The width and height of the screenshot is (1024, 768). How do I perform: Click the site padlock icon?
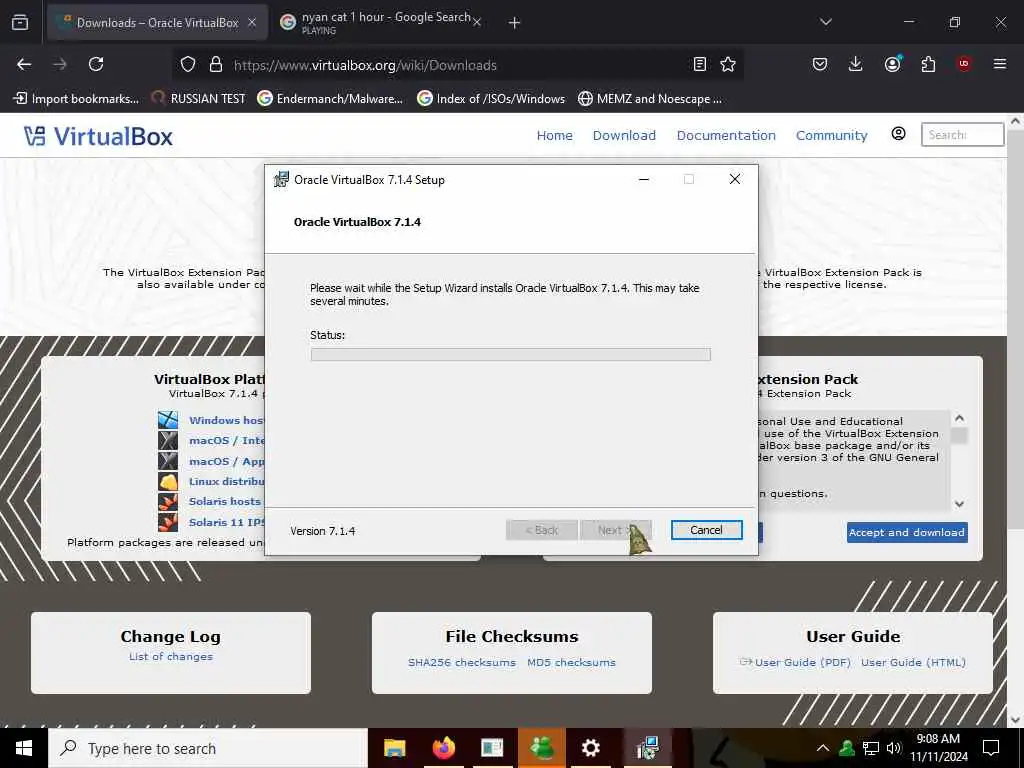(x=216, y=65)
